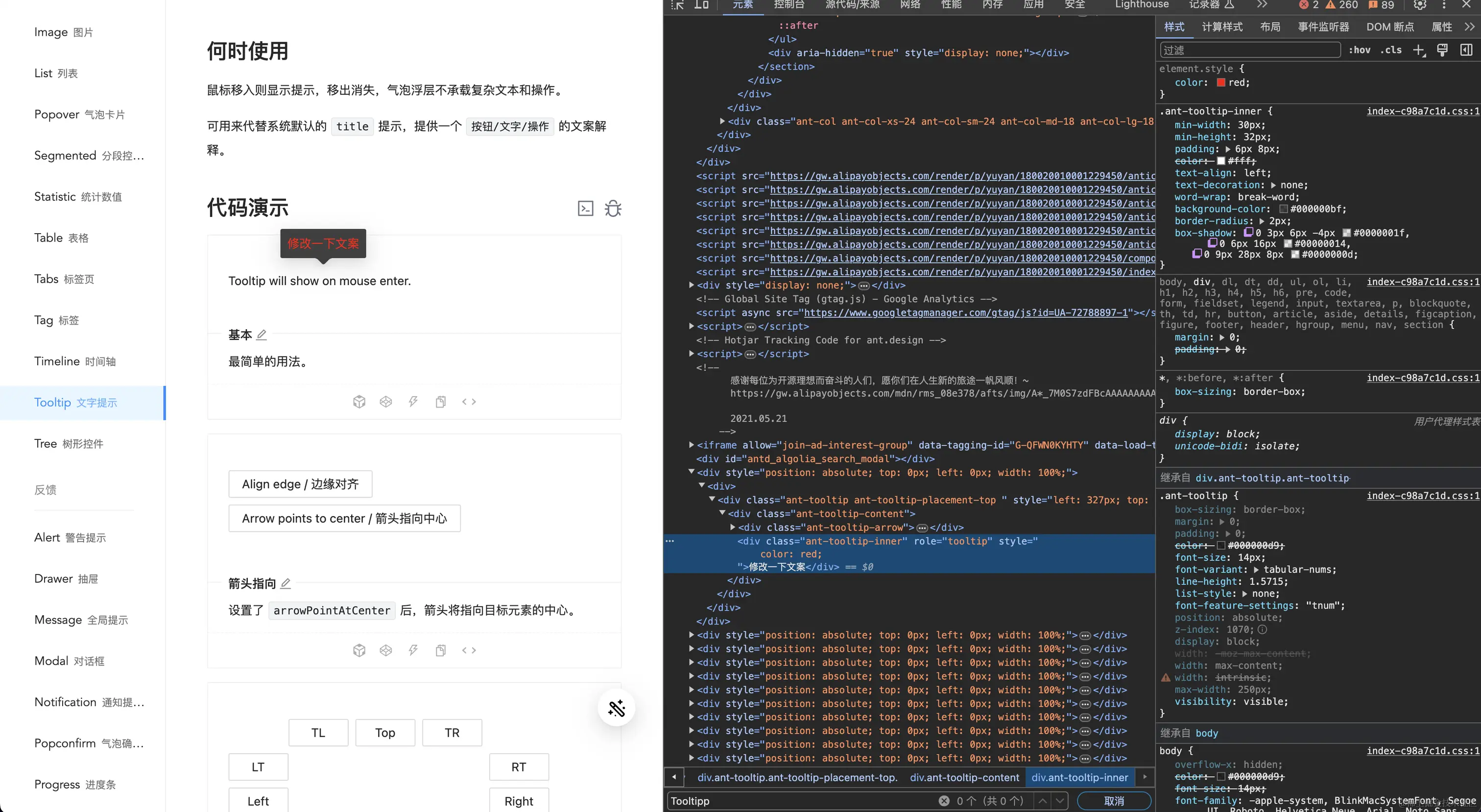
Task: Switch to the 网络 network tab
Action: pos(910,4)
